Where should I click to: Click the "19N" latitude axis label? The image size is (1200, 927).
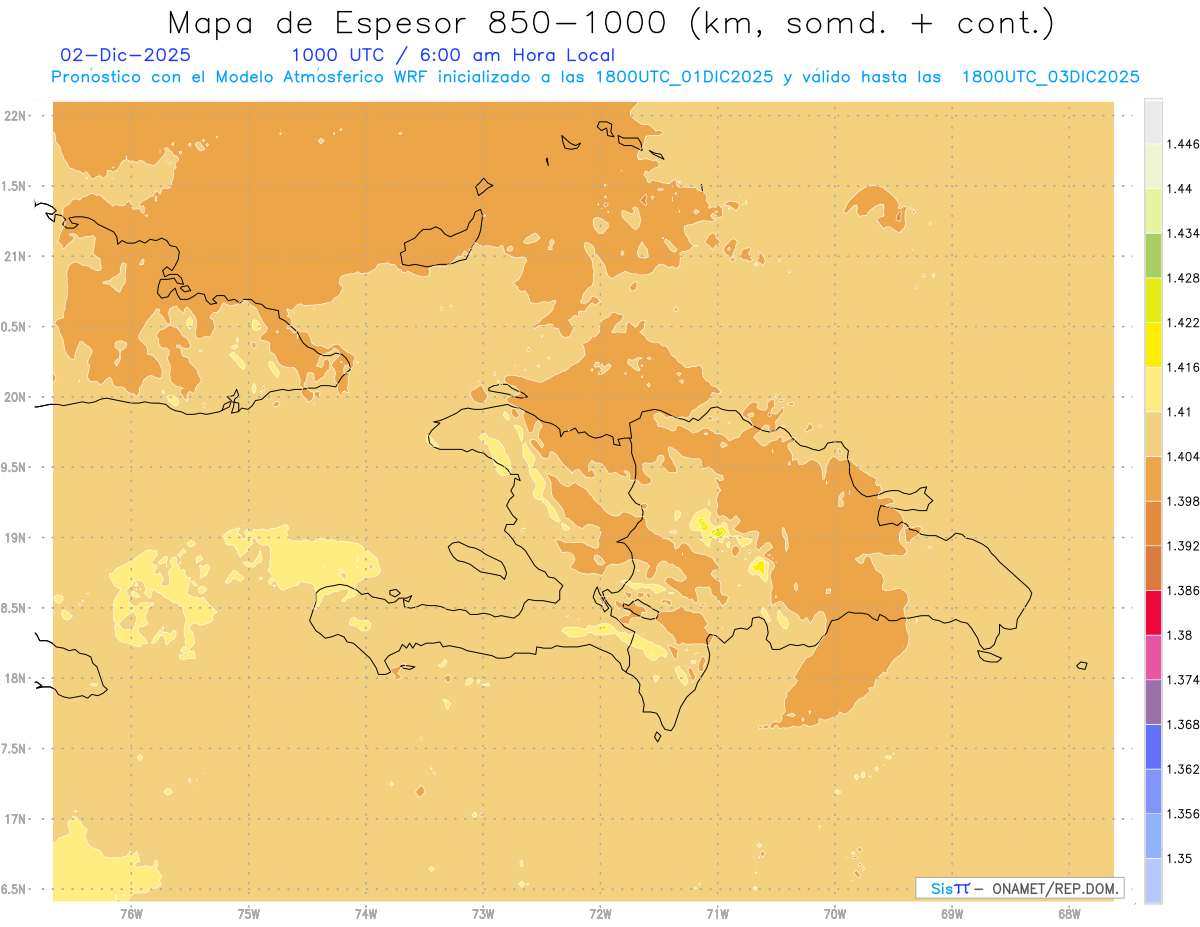coord(15,538)
